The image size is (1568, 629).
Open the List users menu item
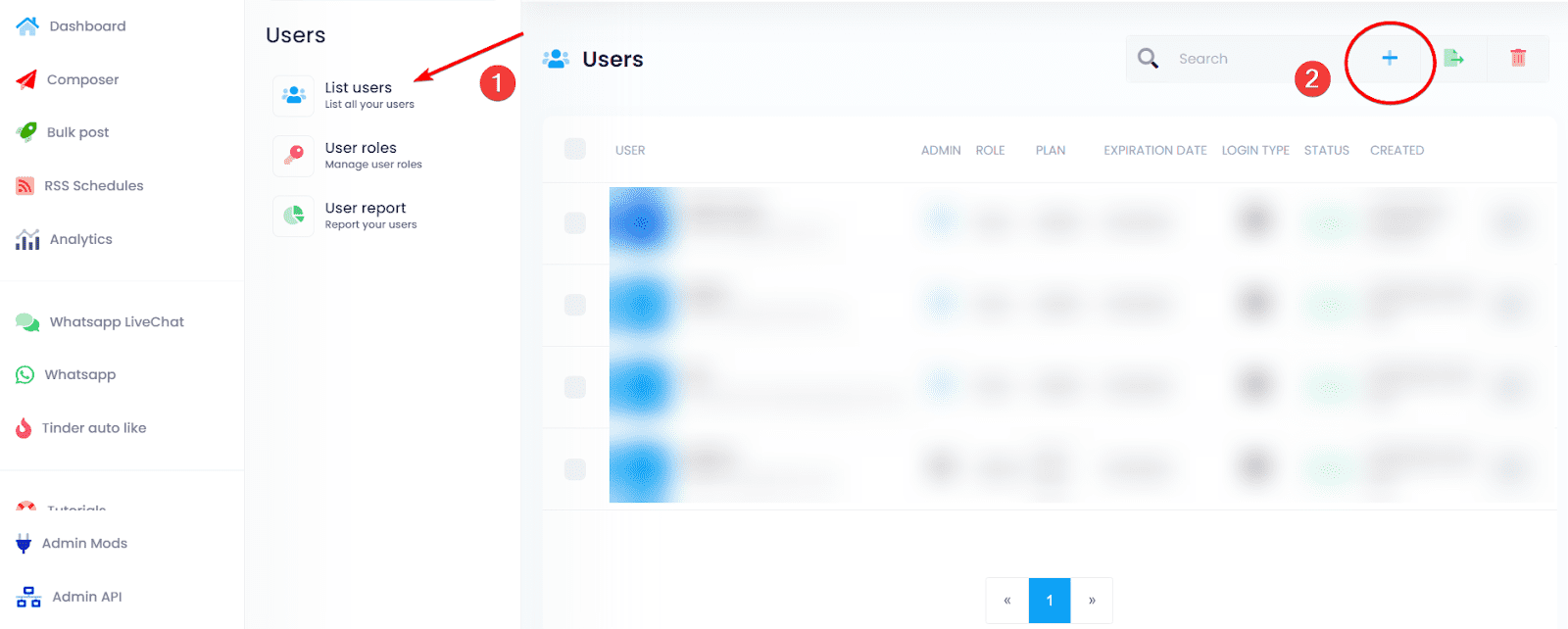[x=358, y=95]
